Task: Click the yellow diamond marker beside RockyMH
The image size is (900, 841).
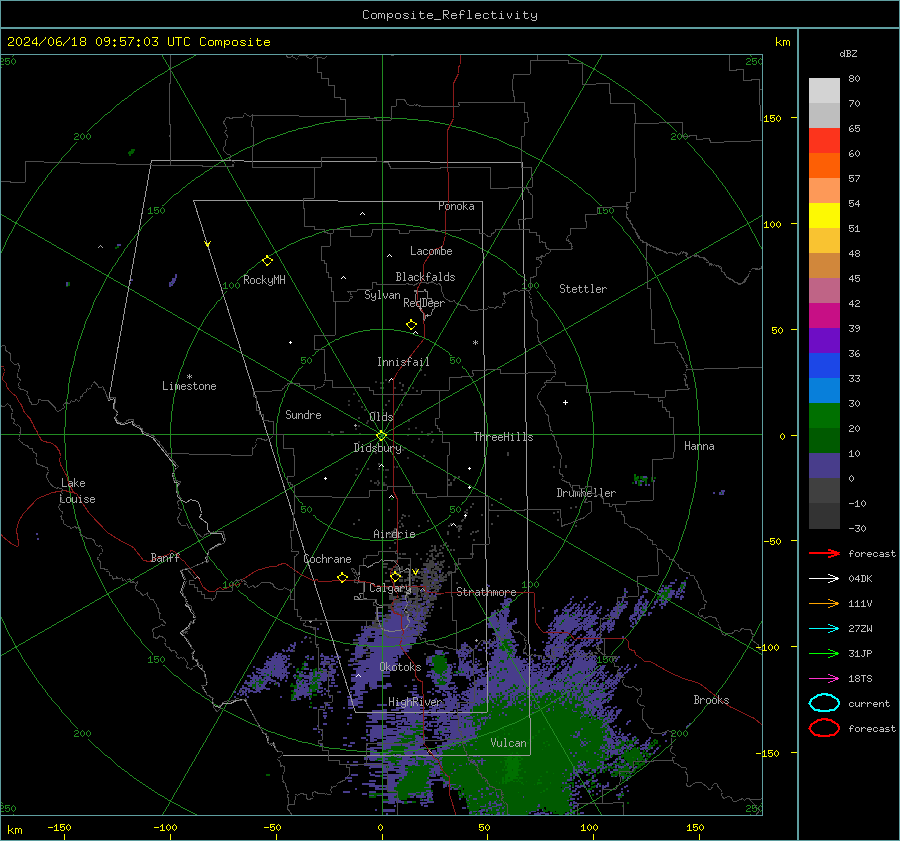Action: (267, 261)
